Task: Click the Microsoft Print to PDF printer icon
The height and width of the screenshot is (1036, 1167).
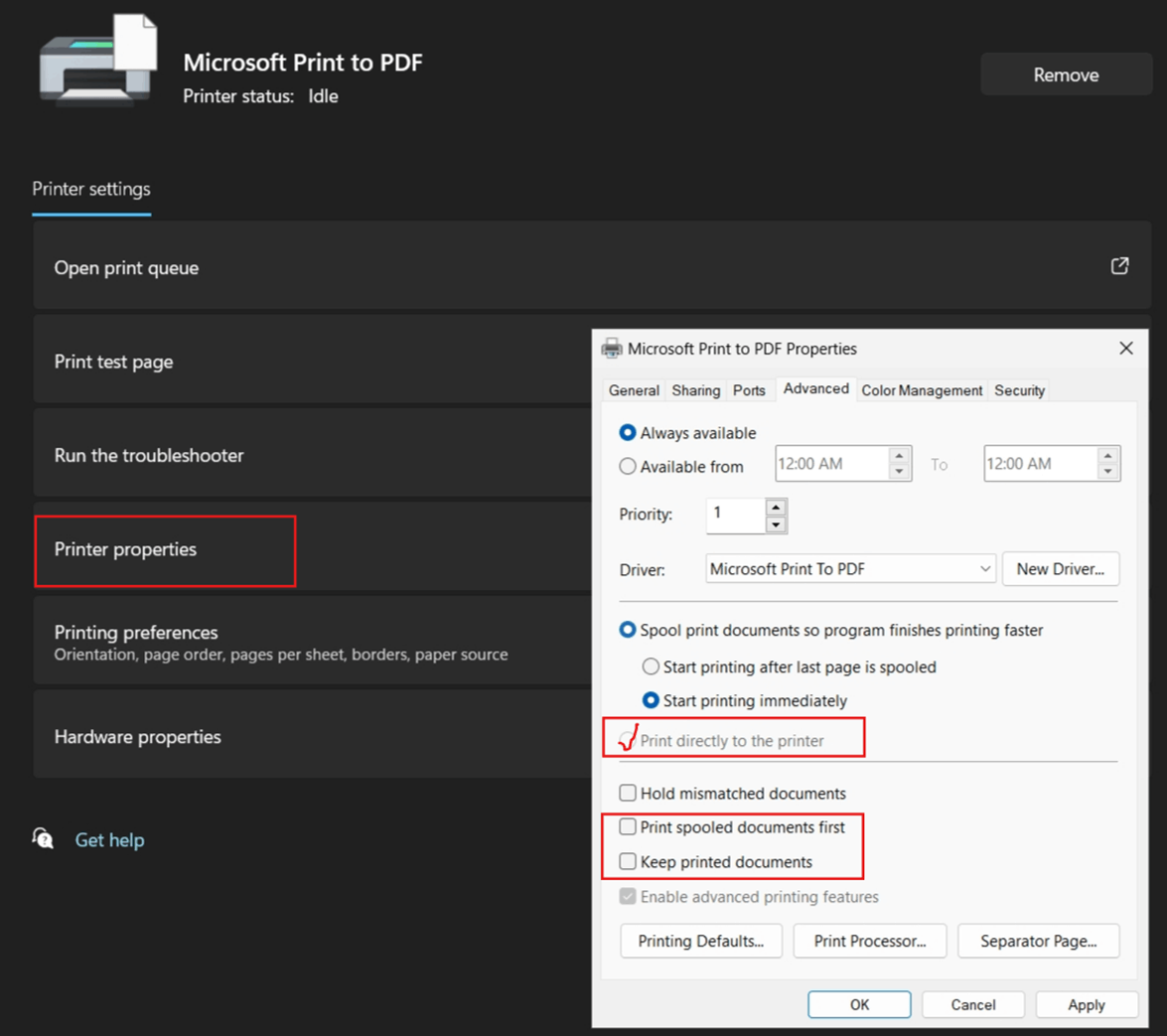Action: [x=98, y=61]
